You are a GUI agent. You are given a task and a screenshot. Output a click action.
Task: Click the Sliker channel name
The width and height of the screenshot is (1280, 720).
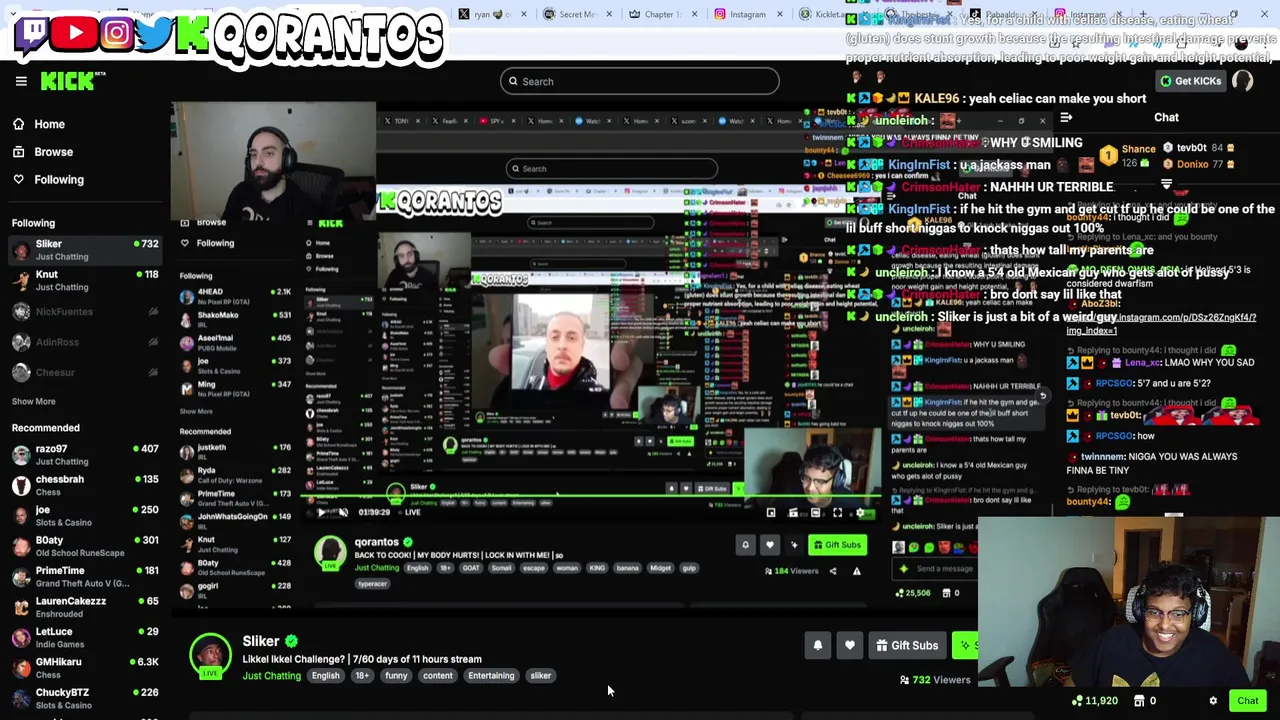[260, 641]
